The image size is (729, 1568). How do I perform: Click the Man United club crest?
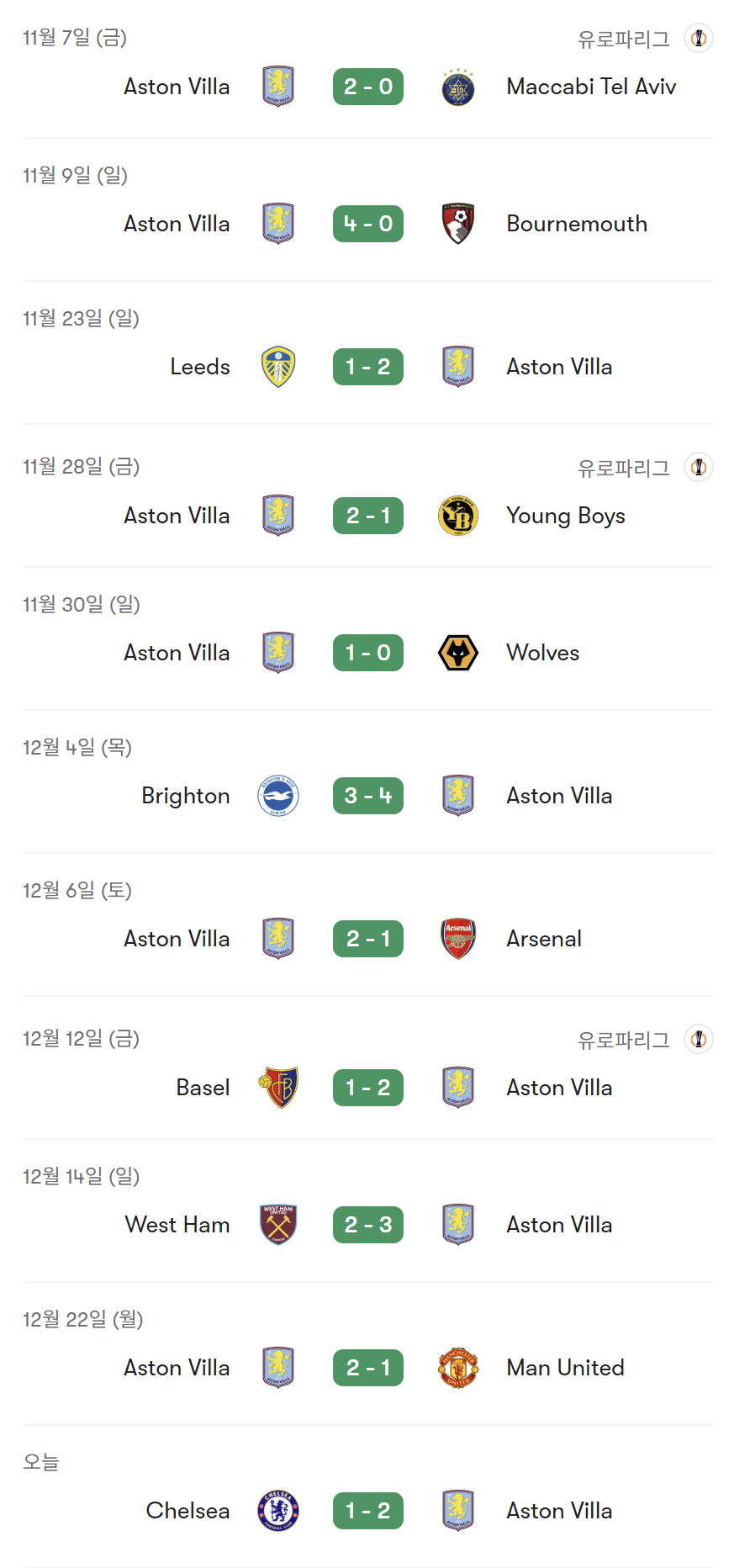[457, 1368]
